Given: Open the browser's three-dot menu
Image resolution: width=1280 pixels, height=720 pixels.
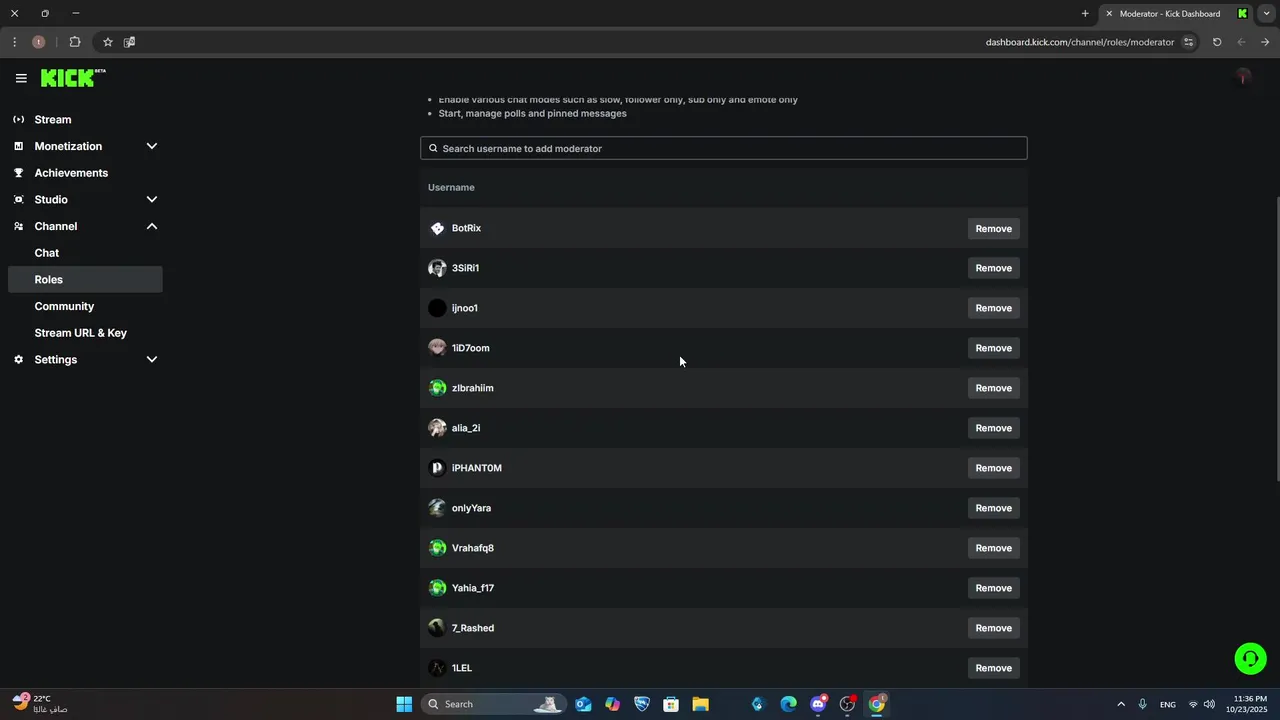Looking at the screenshot, I should click(x=14, y=42).
